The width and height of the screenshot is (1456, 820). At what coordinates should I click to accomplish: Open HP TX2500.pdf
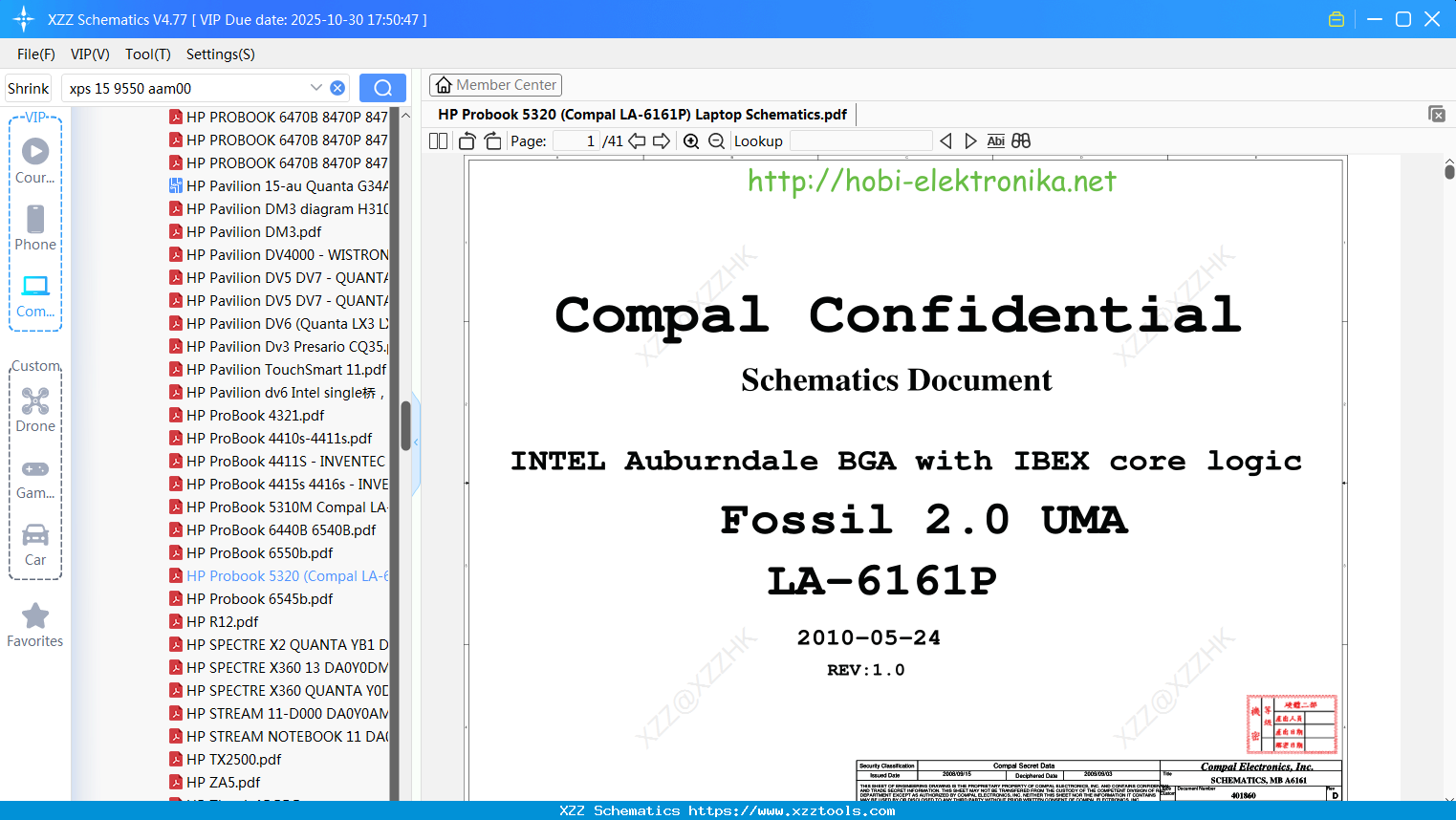[x=226, y=759]
